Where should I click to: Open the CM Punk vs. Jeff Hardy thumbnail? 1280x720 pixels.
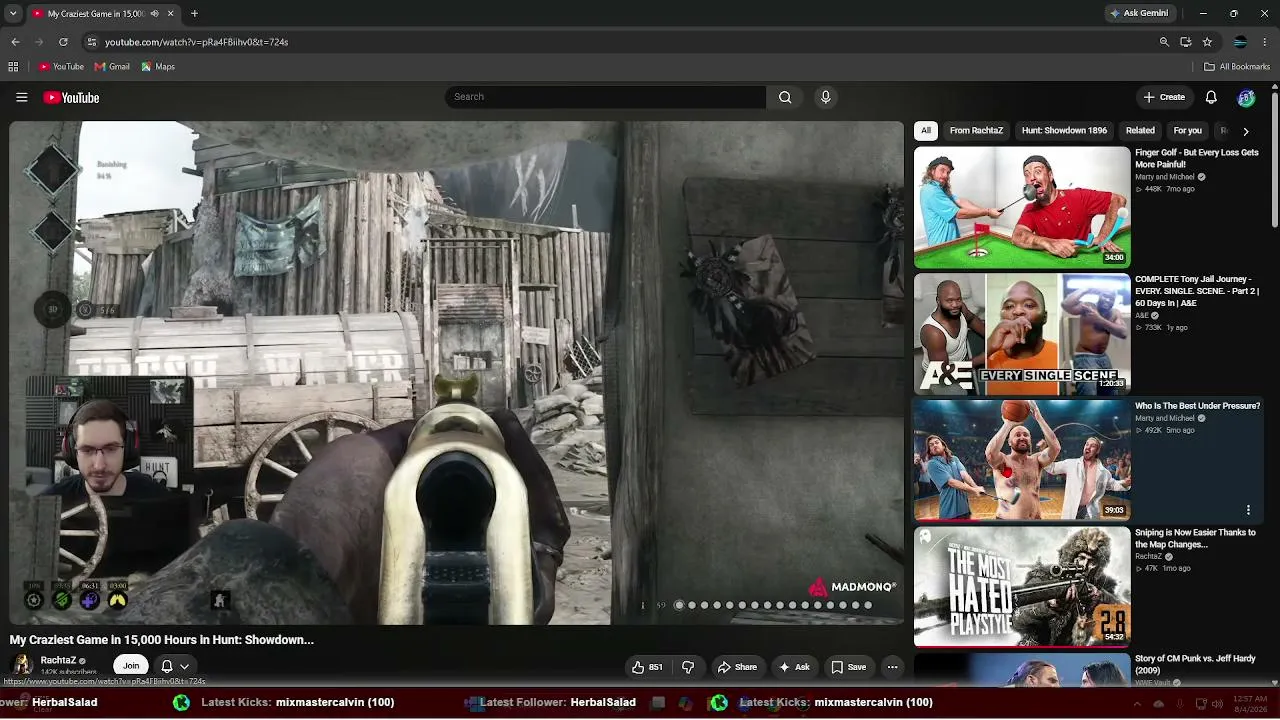coord(1022,669)
